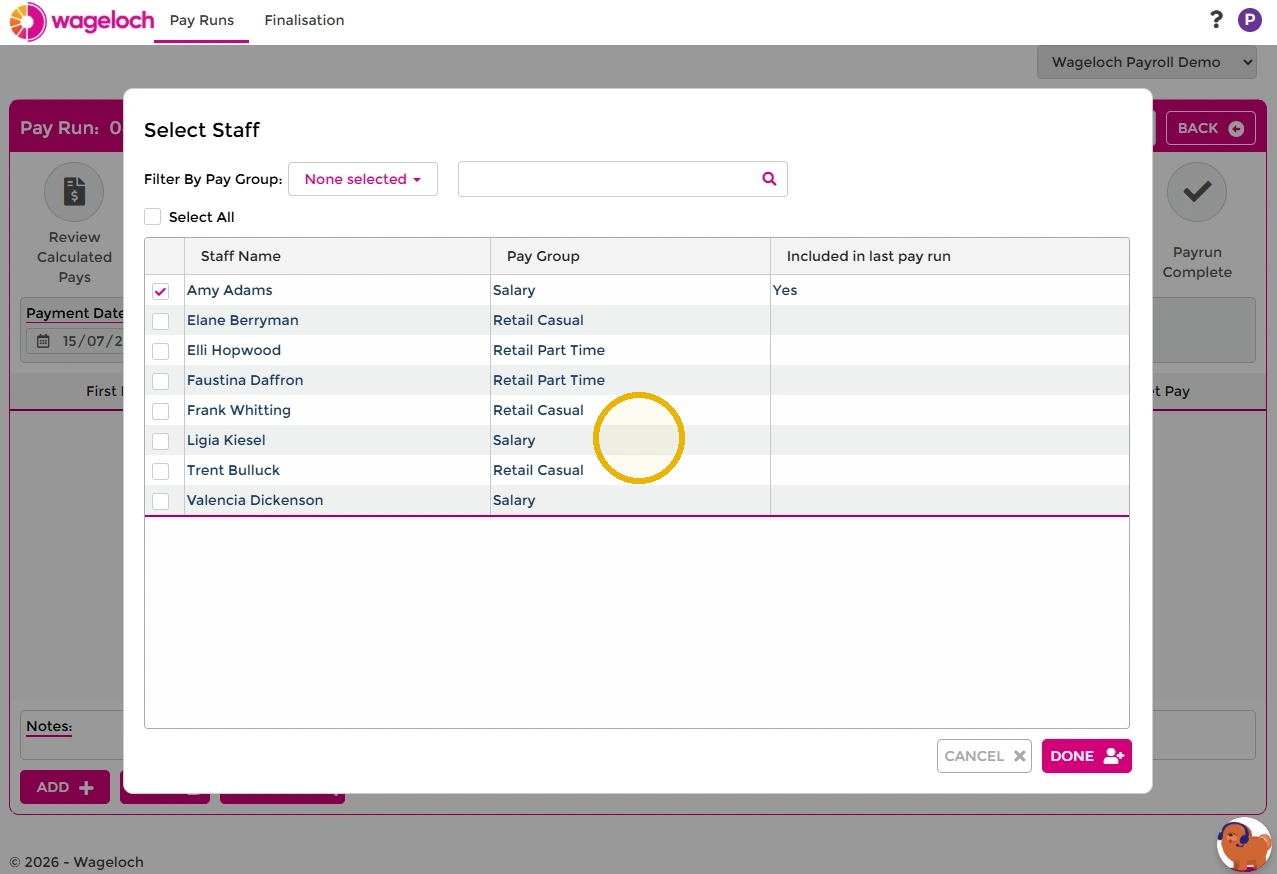Click Salary in Amy Adams row

click(514, 290)
